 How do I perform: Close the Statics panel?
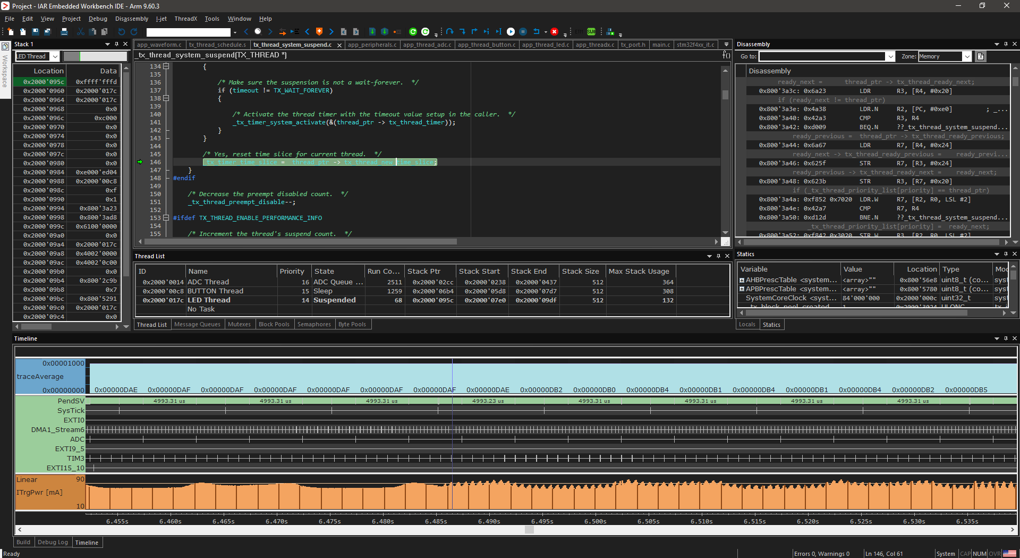1014,254
